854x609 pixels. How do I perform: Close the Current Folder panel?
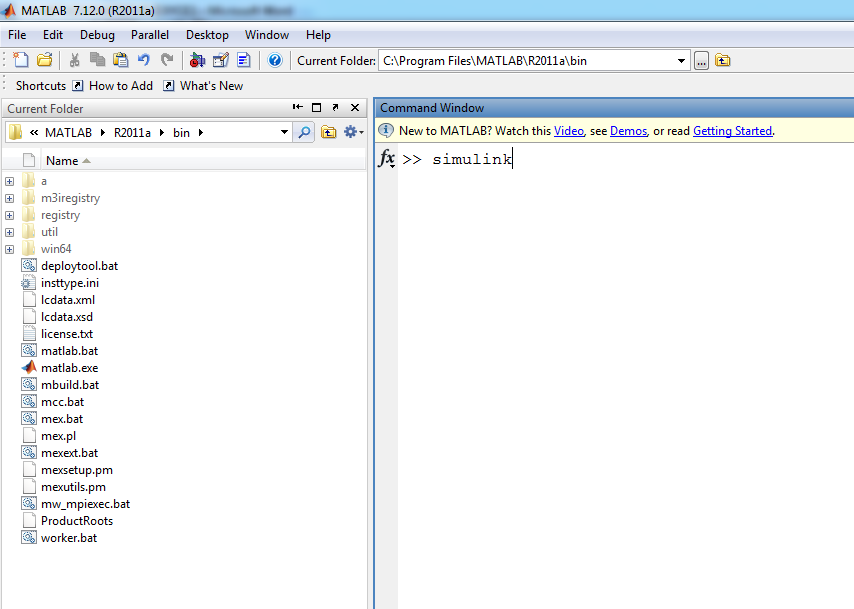355,107
